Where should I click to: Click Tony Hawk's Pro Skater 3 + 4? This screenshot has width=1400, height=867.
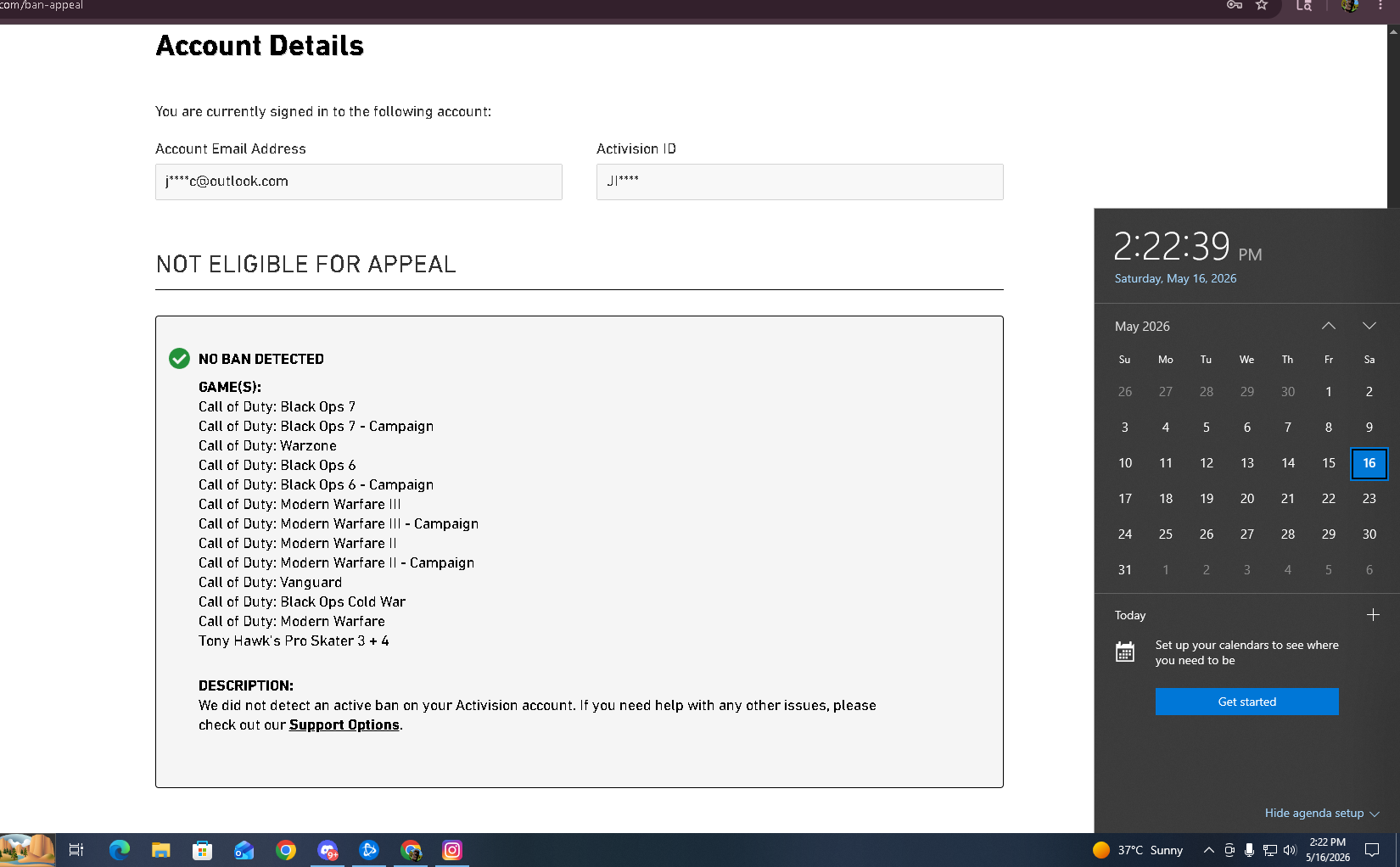(294, 640)
